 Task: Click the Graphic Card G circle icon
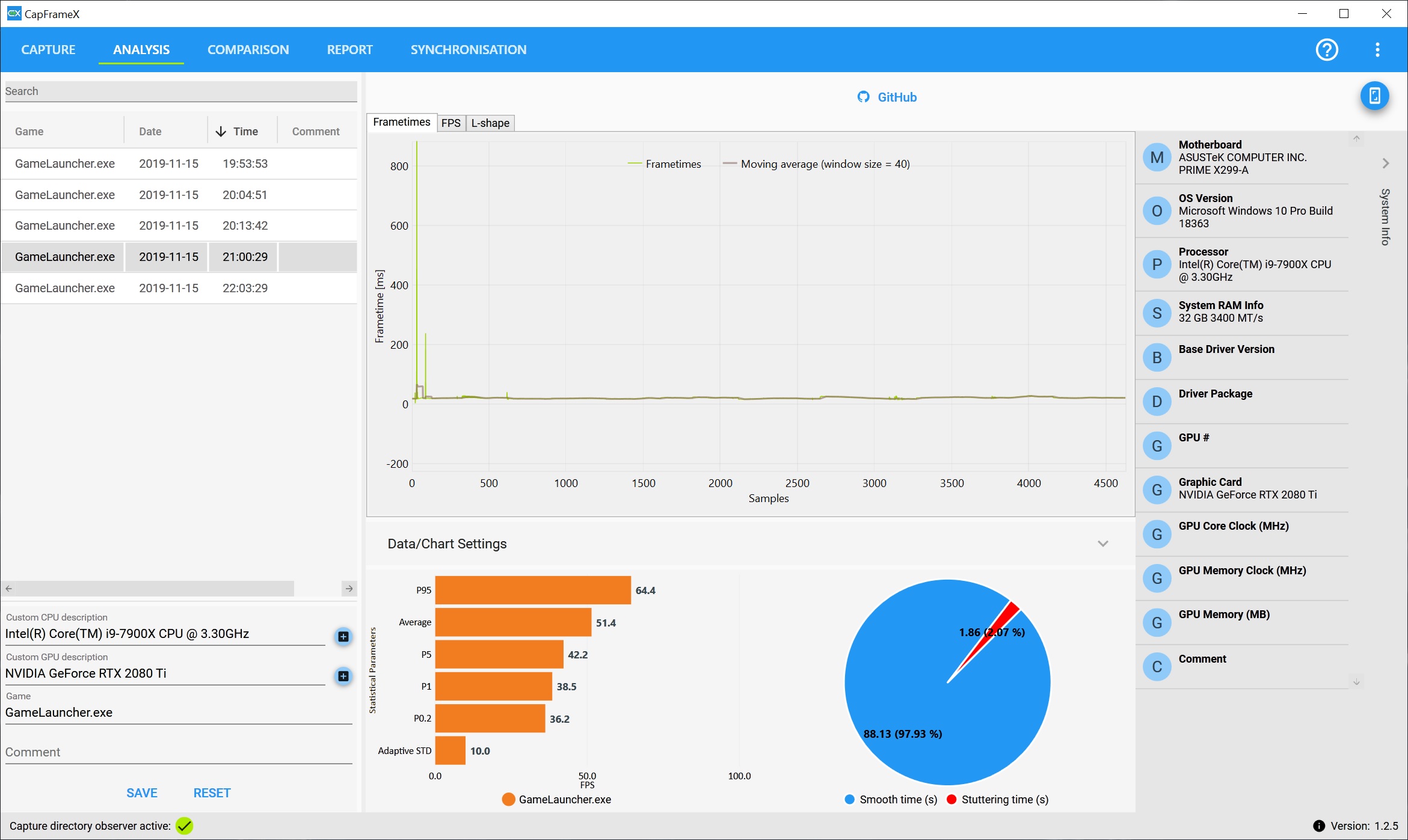click(1156, 489)
